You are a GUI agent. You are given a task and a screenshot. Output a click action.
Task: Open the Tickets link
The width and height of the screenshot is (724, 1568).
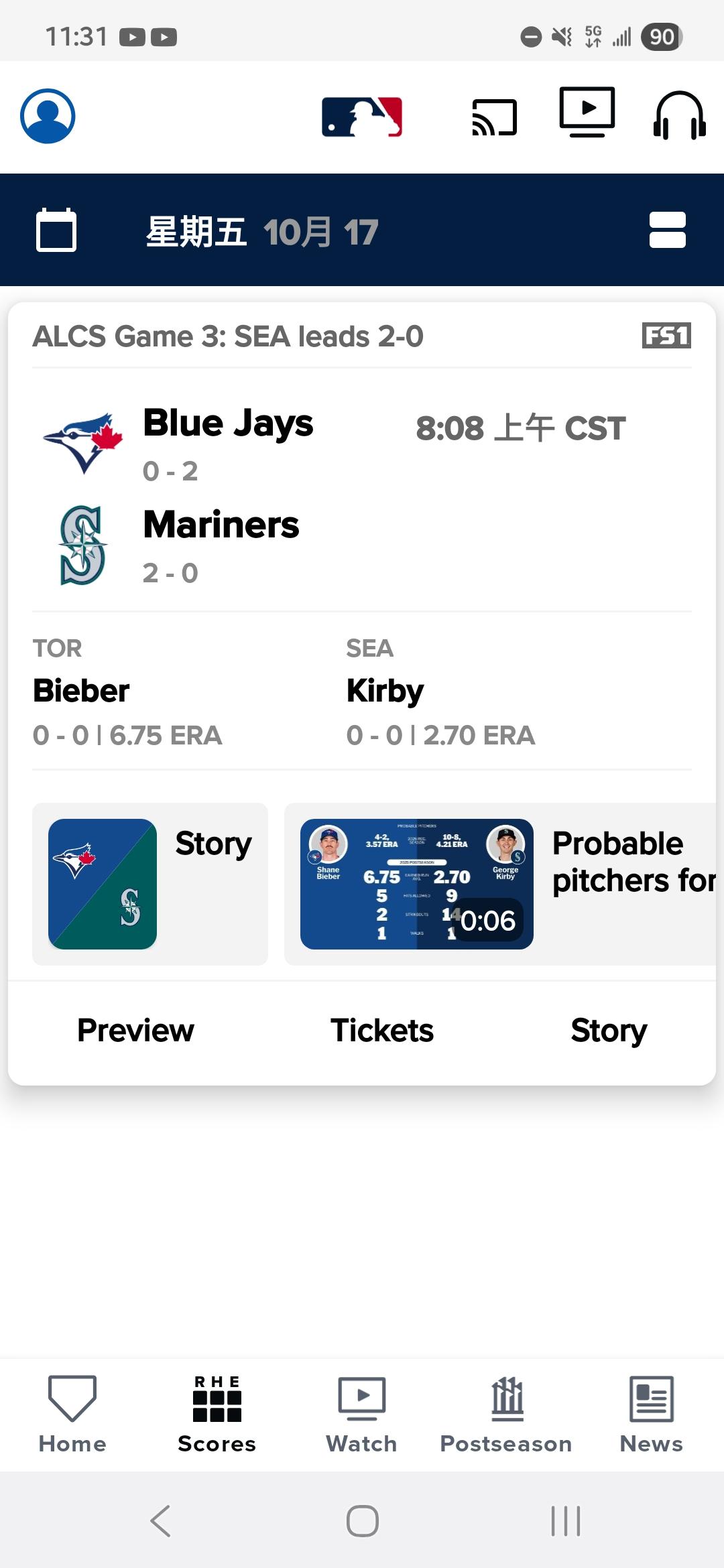[x=382, y=1031]
